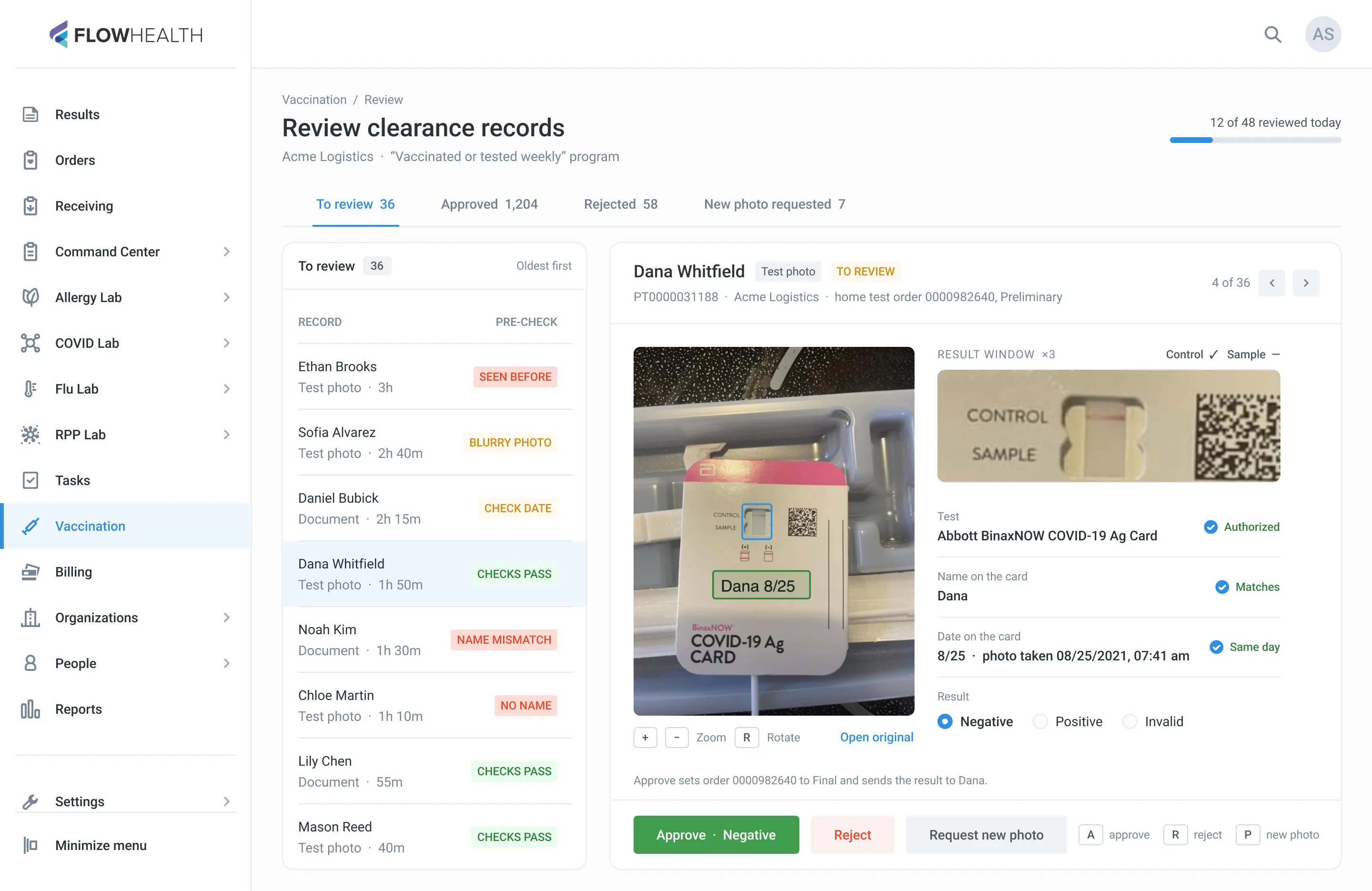Switch to the Rejected tab
This screenshot has height=891, width=1372.
tap(620, 204)
